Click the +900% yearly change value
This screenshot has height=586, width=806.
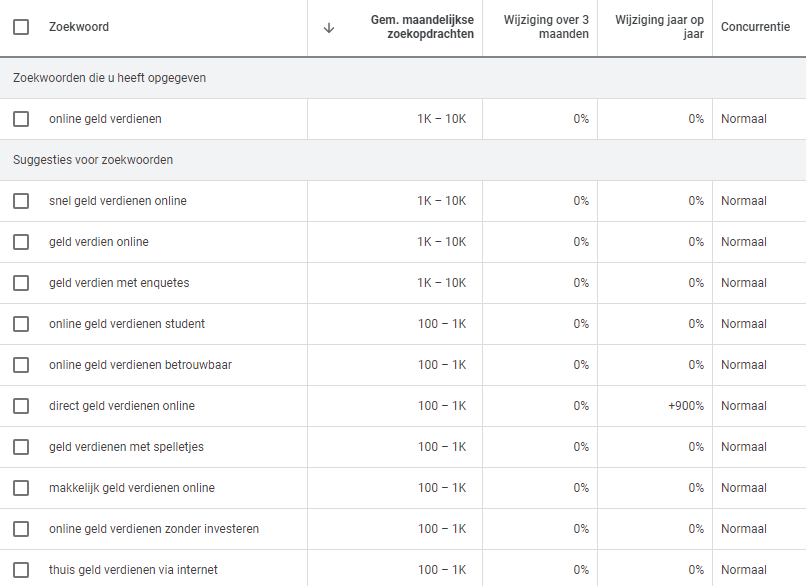point(686,406)
